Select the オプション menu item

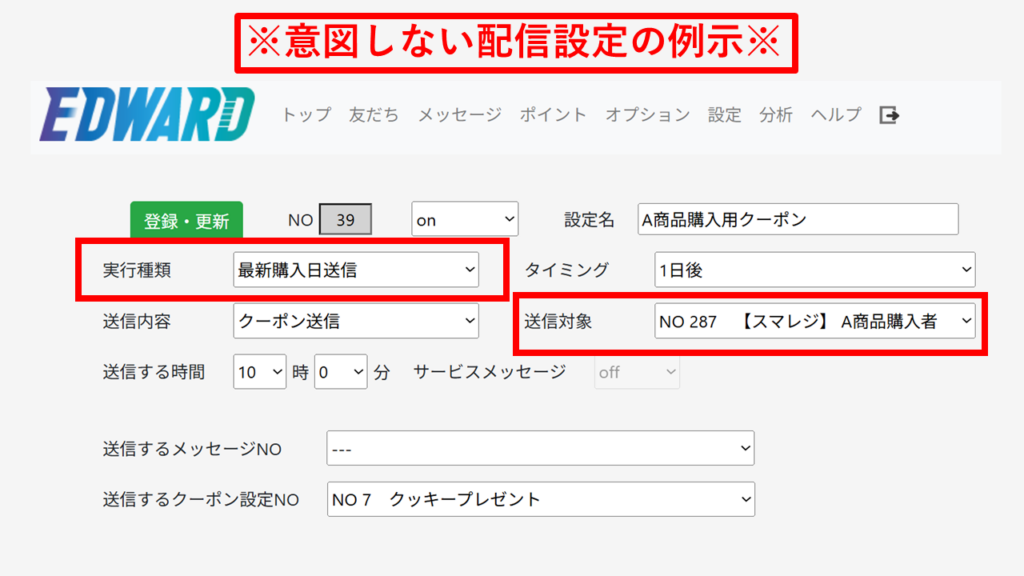(647, 115)
